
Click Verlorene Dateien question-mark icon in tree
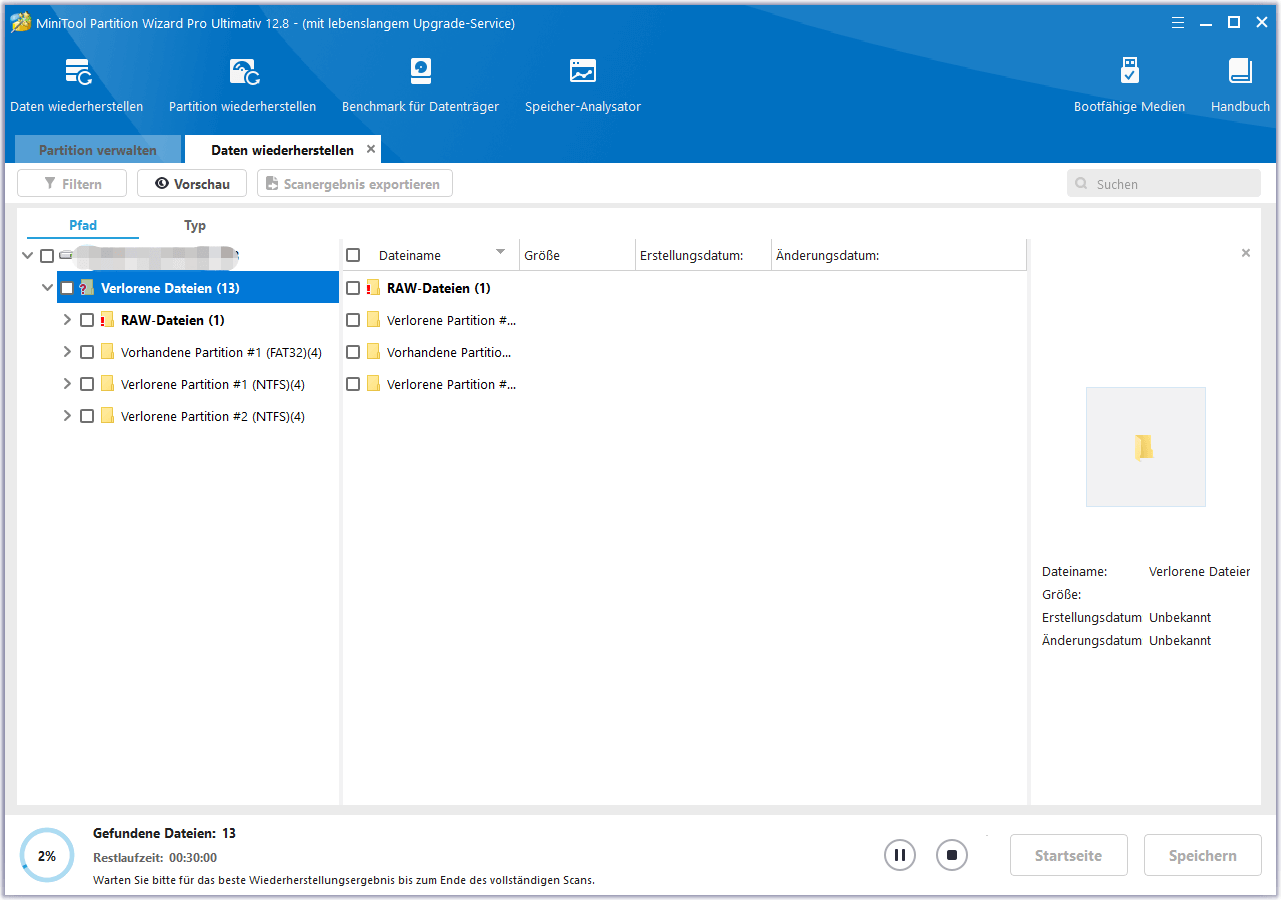click(87, 288)
